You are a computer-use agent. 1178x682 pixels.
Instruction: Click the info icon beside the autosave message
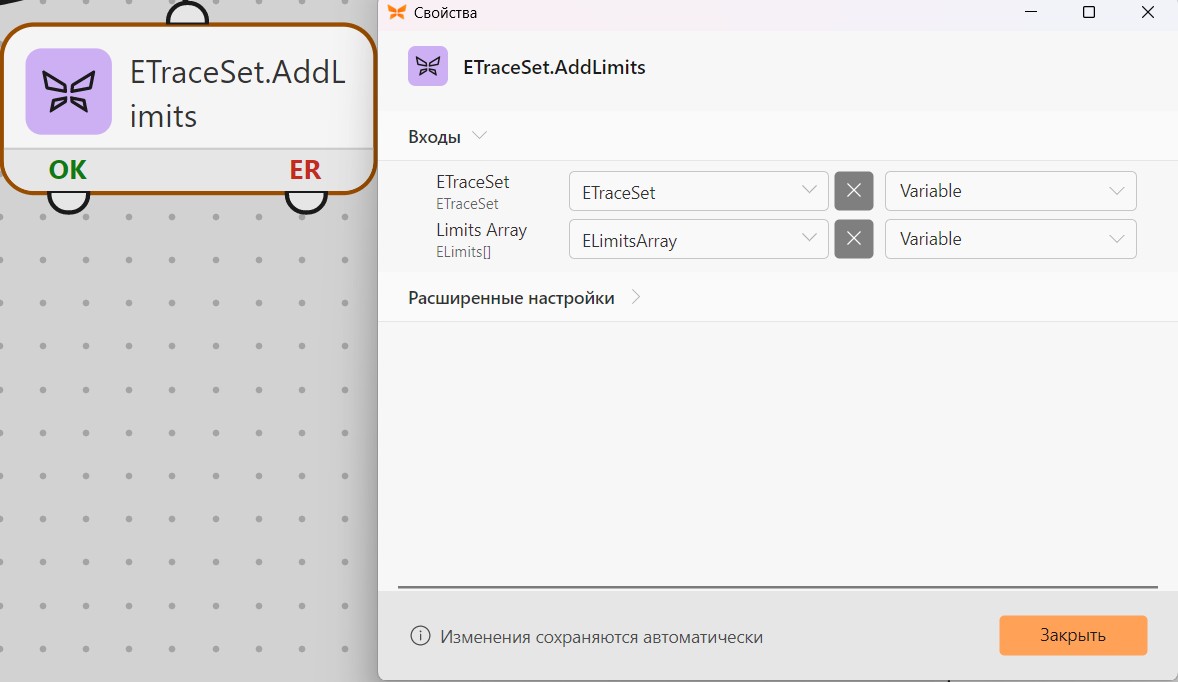(x=420, y=636)
